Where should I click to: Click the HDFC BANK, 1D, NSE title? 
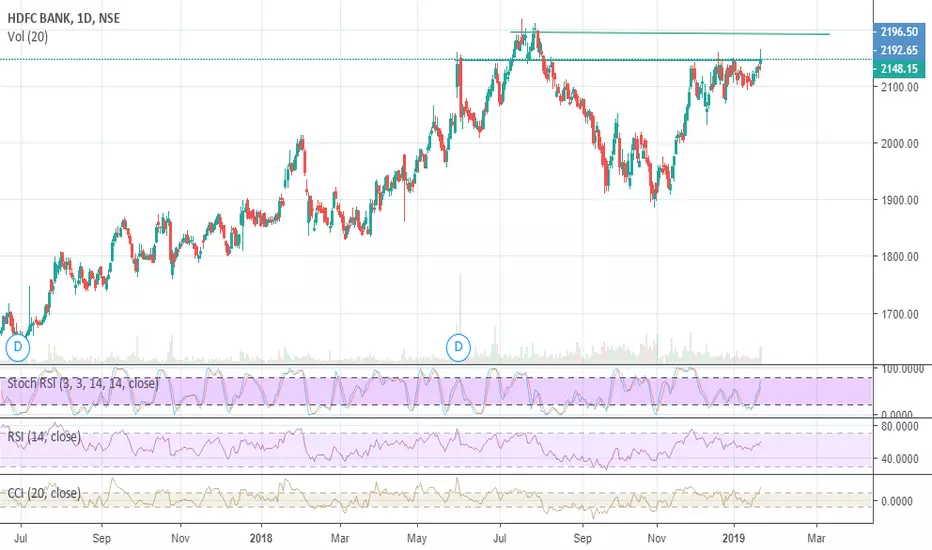point(64,18)
